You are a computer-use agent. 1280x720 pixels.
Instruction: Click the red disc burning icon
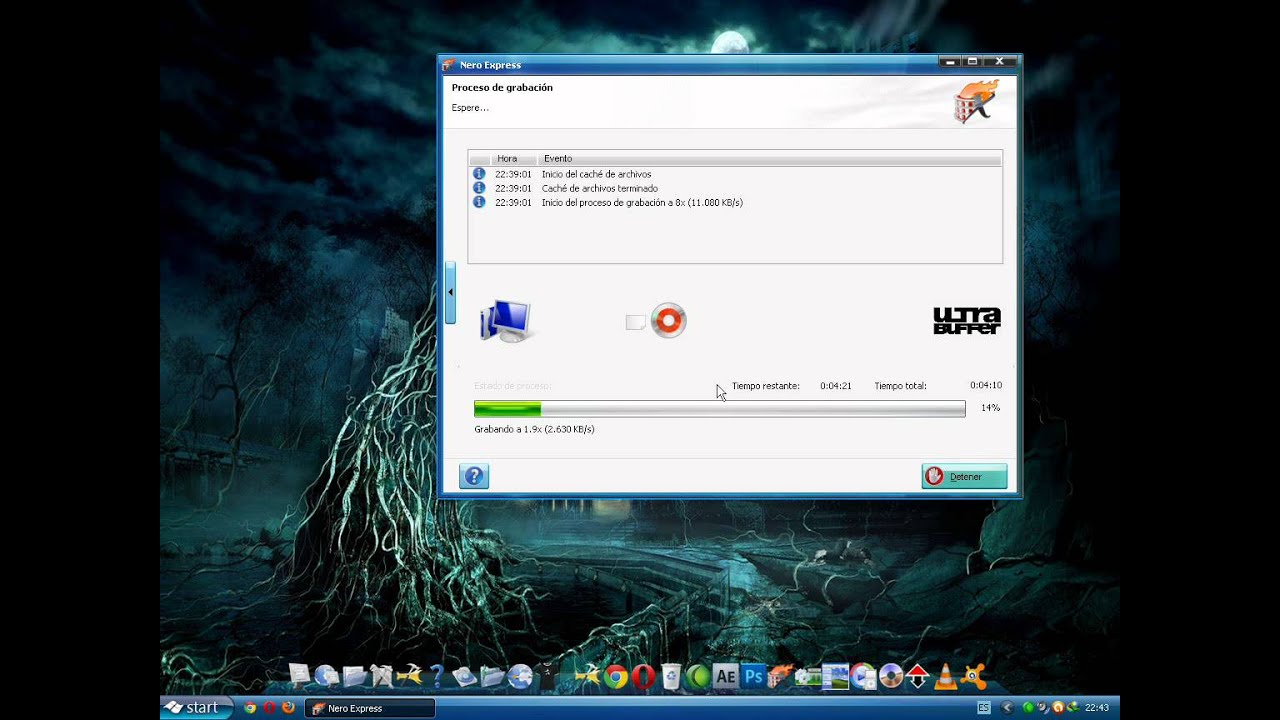668,320
